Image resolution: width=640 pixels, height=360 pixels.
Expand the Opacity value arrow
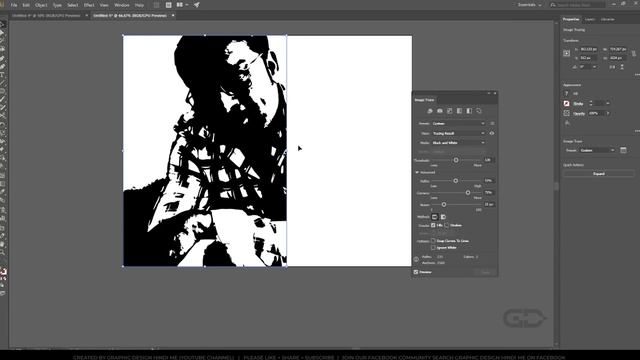tap(608, 113)
